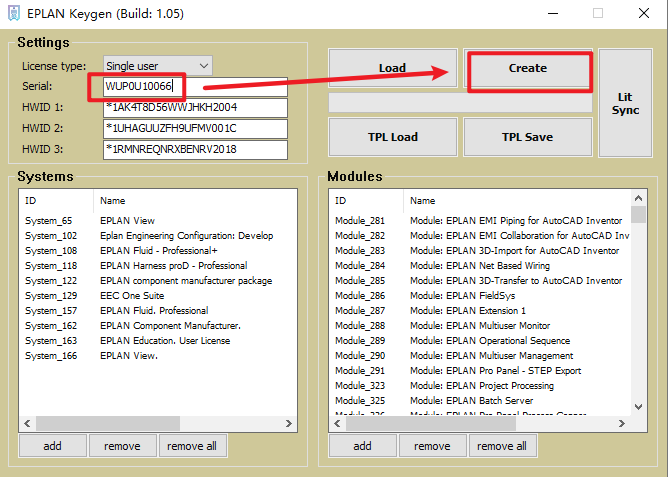Screen dimensions: 668x477
Task: Click the Modules list vertical scrollbar
Action: click(638, 300)
